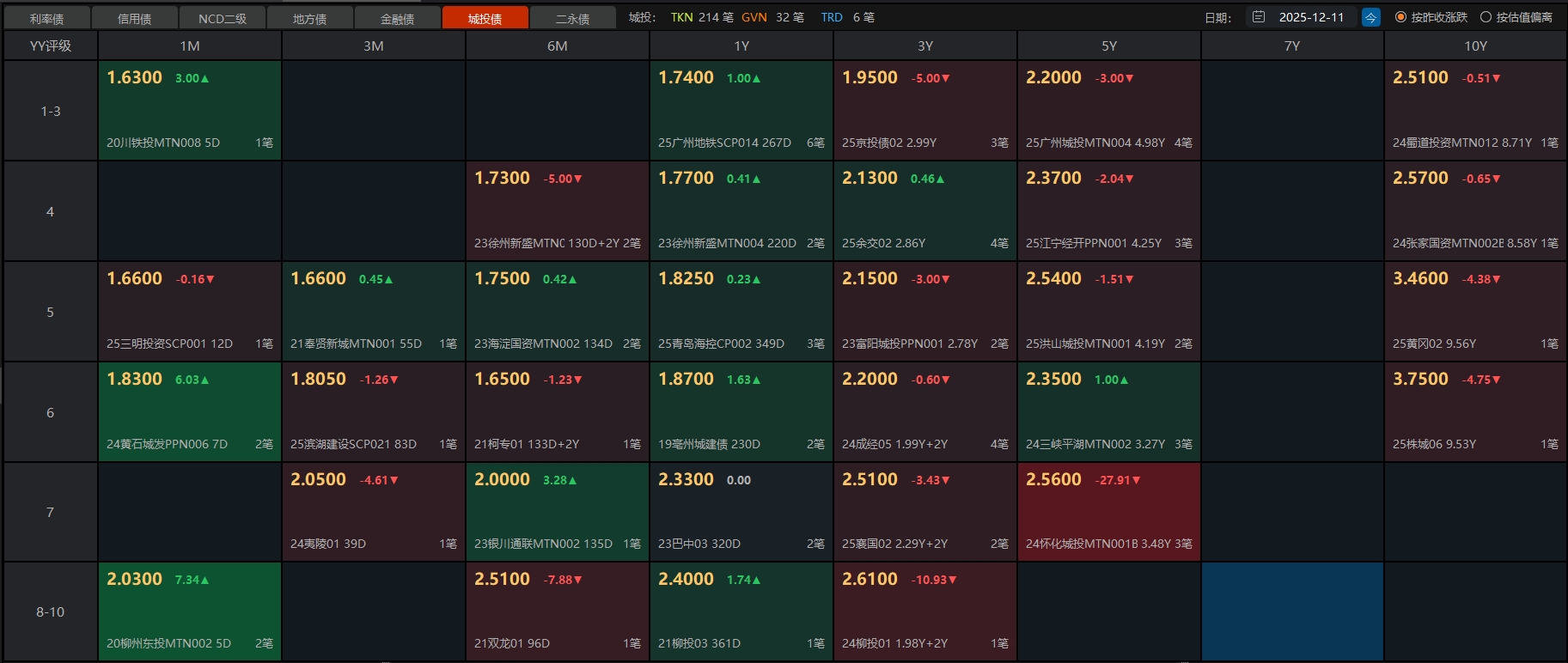Open cell 20柳州东投MTN002 5D
This screenshot has height=663, width=1568.
pyautogui.click(x=190, y=611)
